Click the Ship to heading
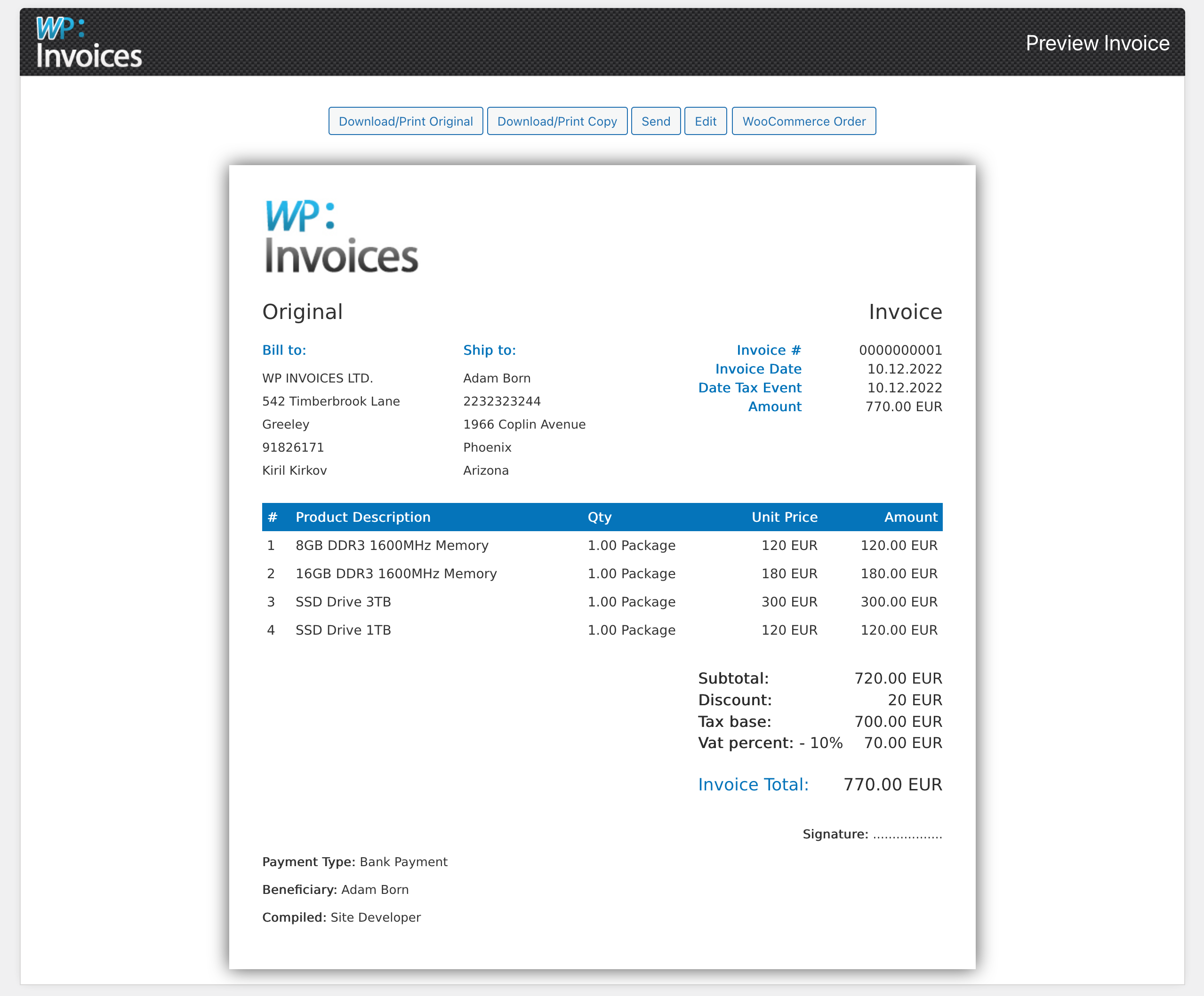The height and width of the screenshot is (996, 1204). (489, 350)
